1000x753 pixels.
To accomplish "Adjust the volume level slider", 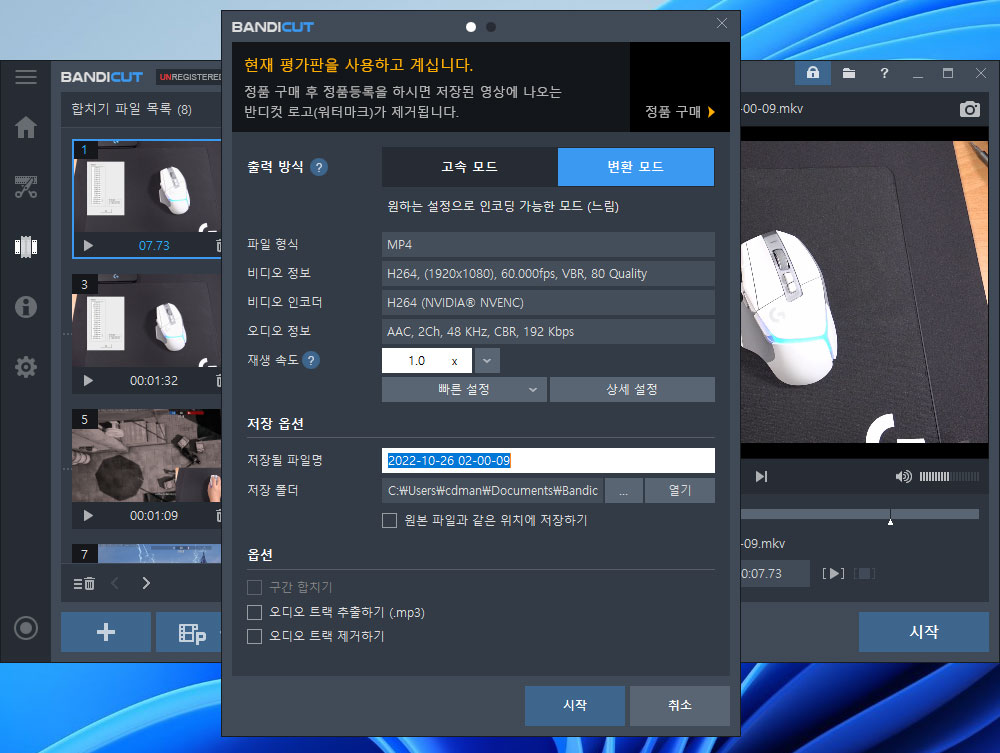I will point(949,476).
